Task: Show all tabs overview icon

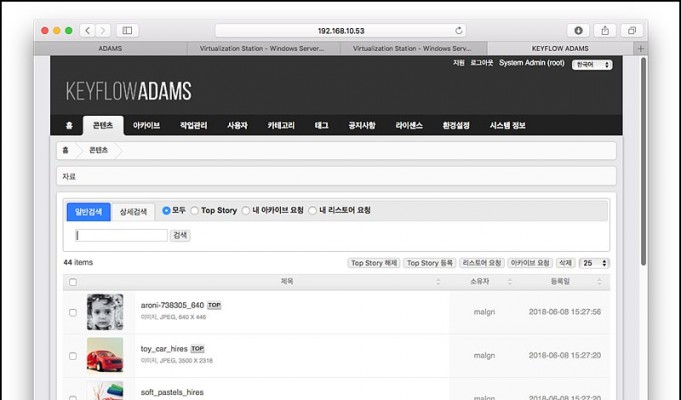Action: pyautogui.click(x=632, y=30)
